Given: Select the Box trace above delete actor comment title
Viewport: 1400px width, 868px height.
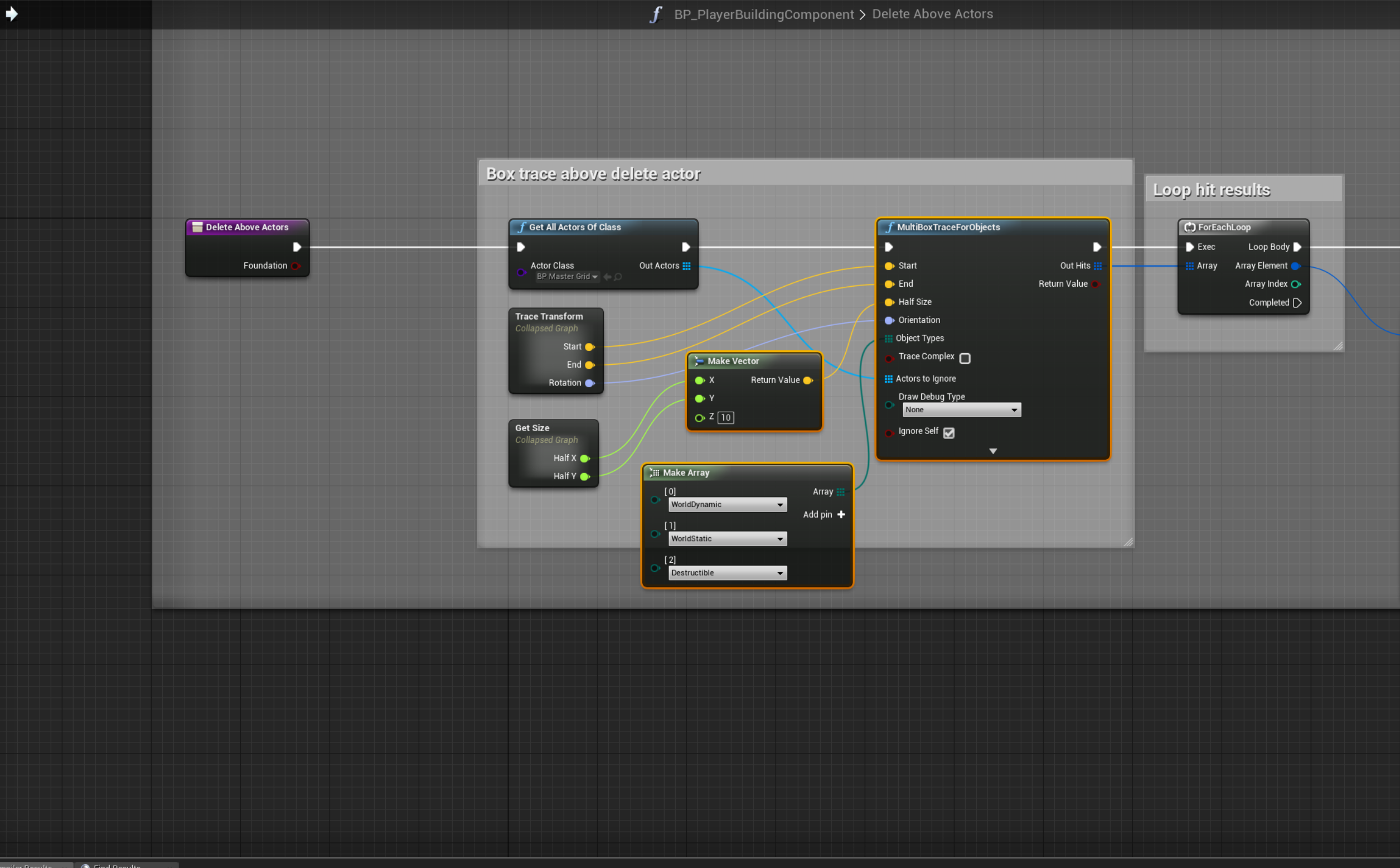Looking at the screenshot, I should click(593, 174).
